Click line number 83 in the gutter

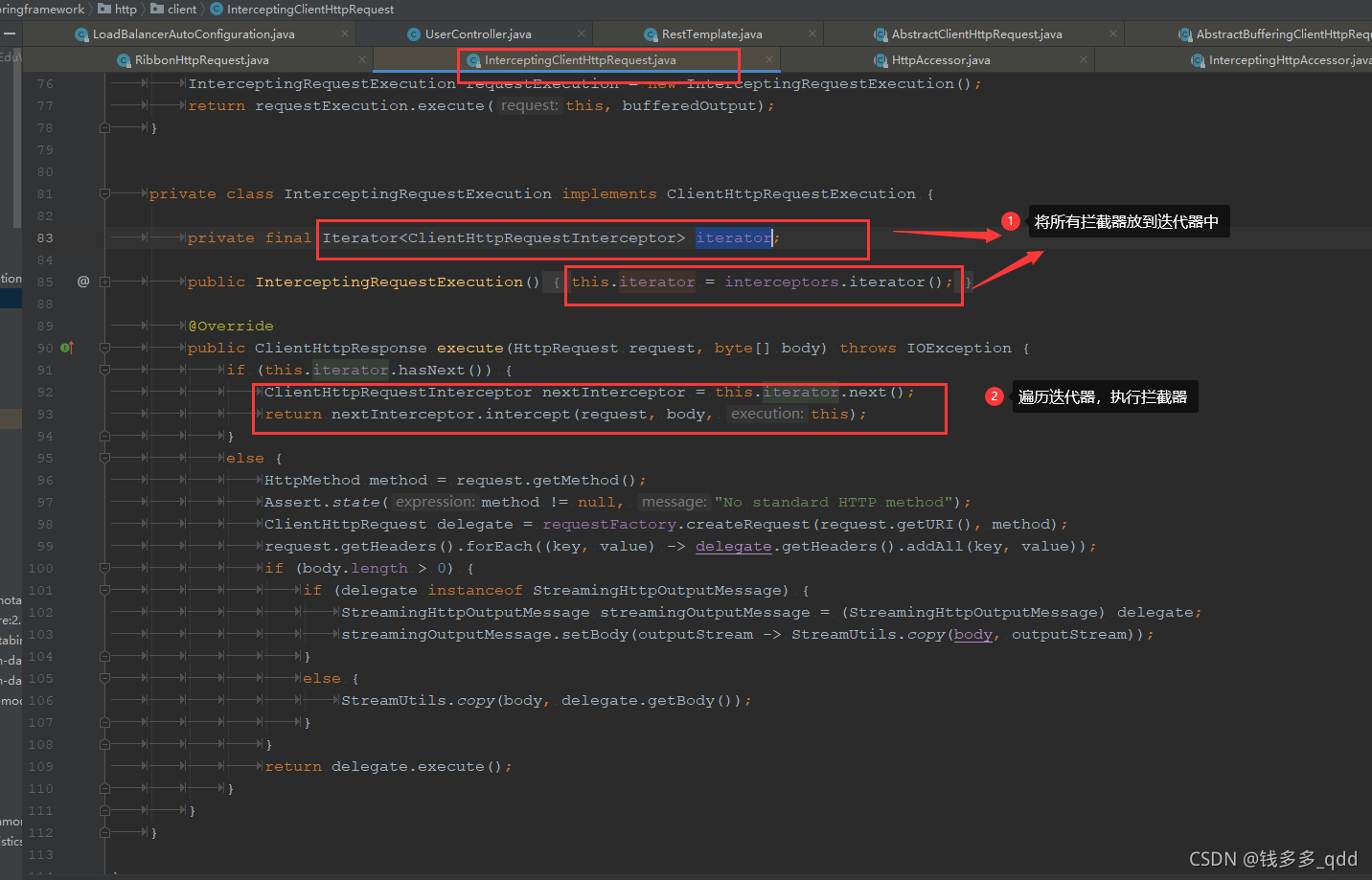pos(45,237)
